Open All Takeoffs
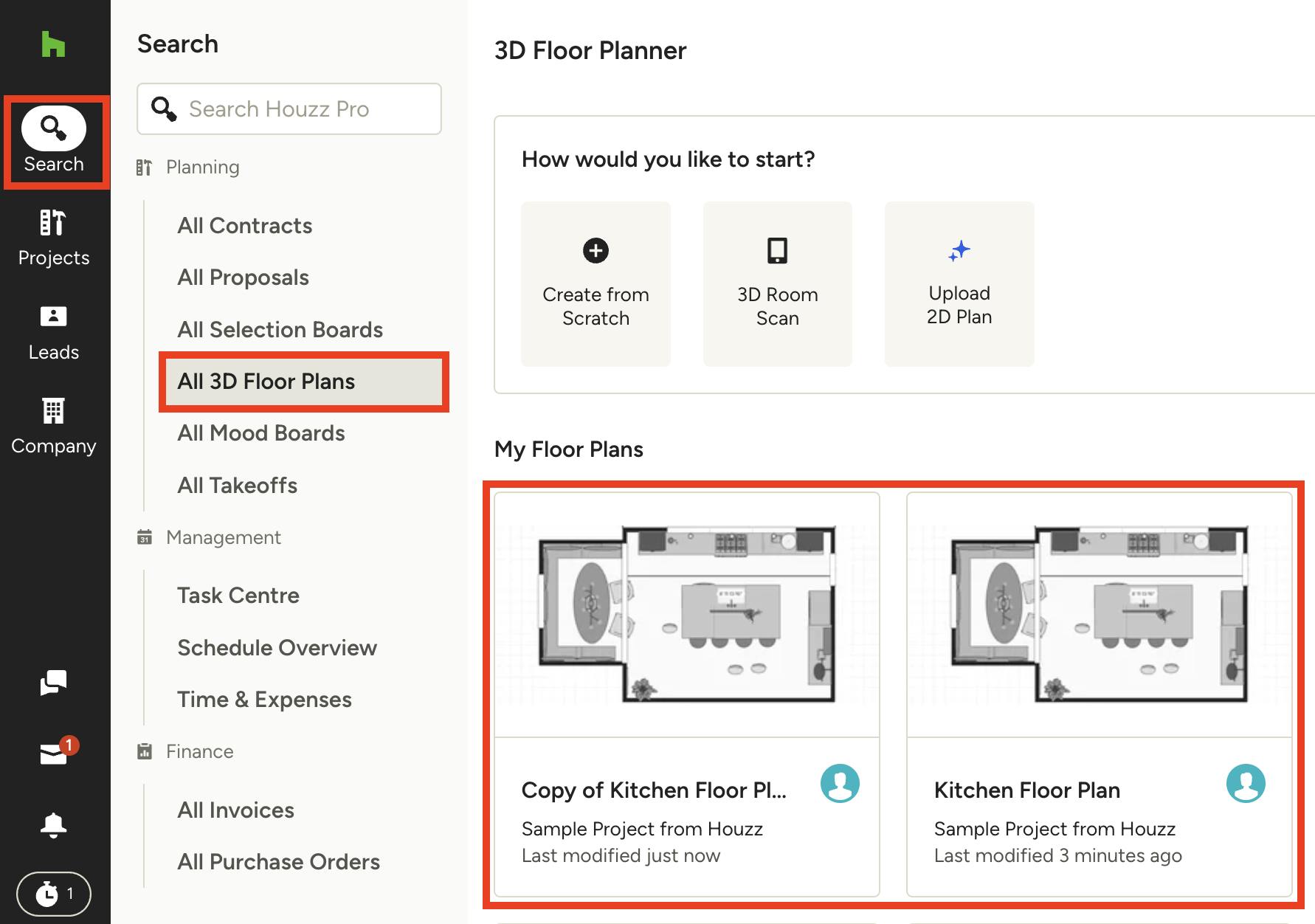1315x924 pixels. [x=237, y=486]
